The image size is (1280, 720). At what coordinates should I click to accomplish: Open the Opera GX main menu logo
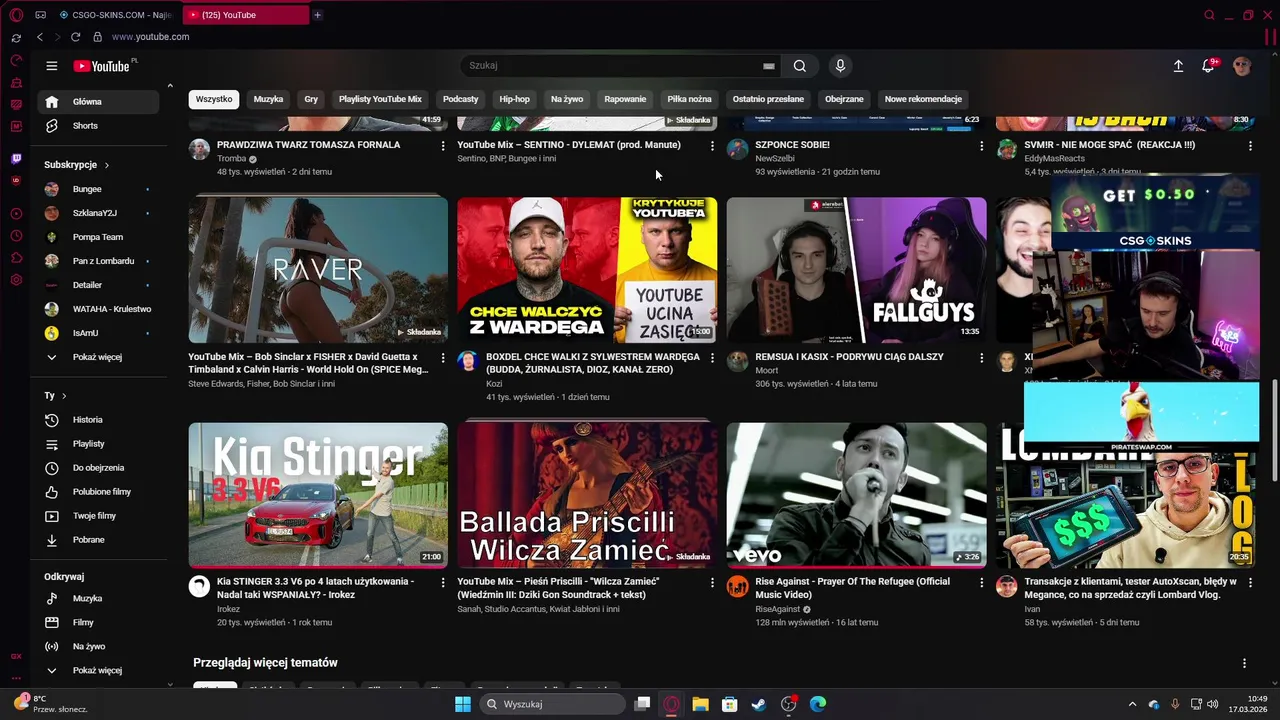coord(16,15)
